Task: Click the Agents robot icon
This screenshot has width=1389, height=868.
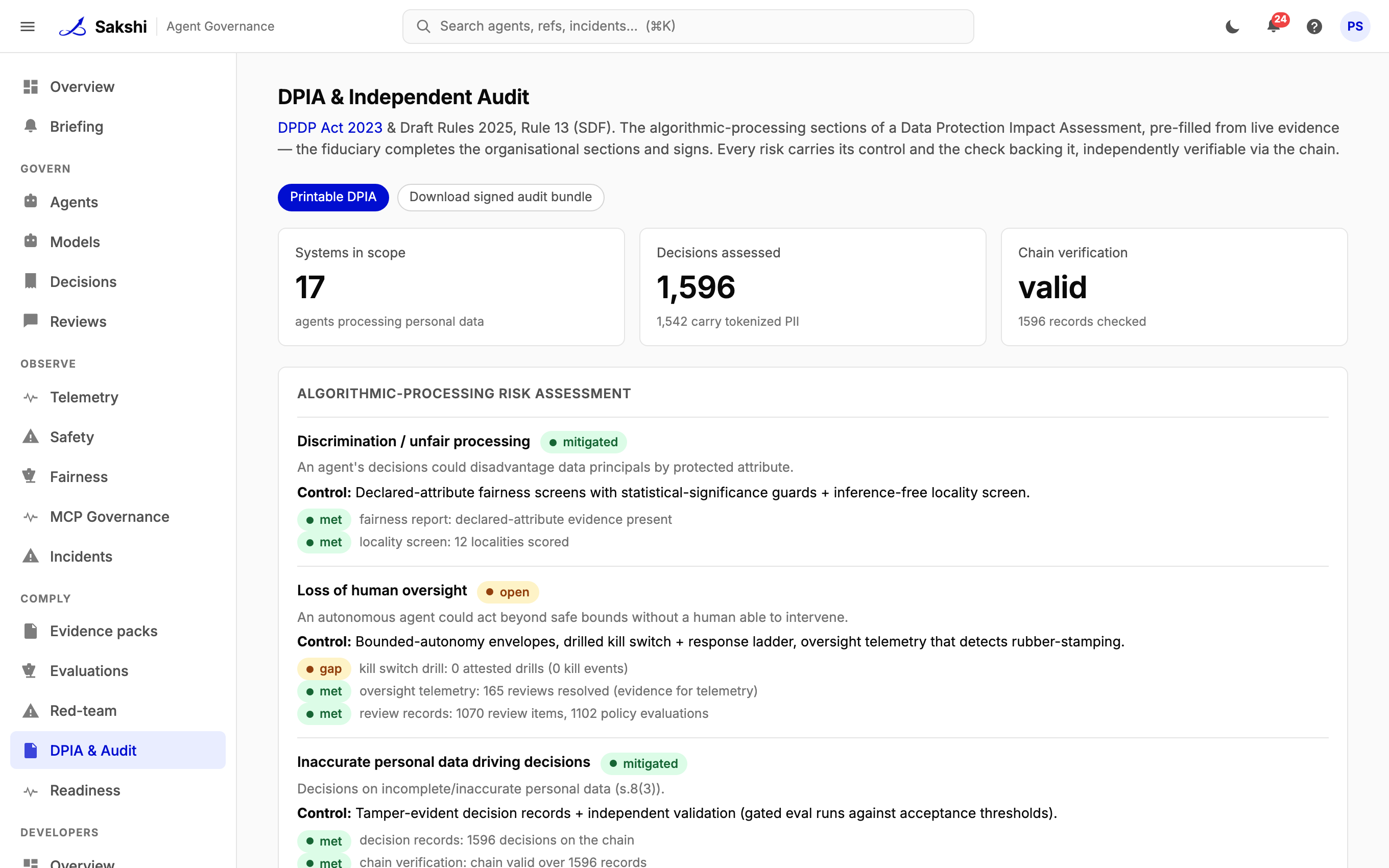Action: (31, 202)
